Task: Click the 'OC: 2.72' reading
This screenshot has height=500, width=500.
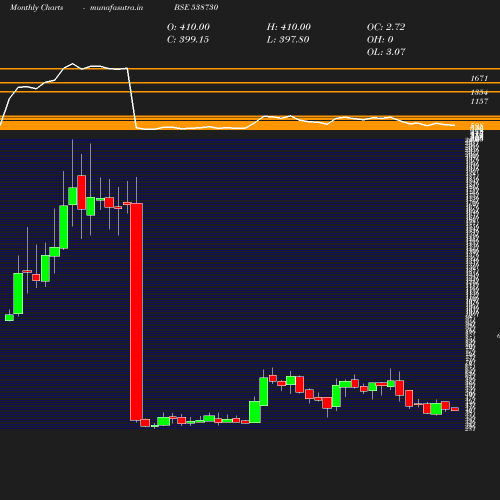Action: point(386,27)
